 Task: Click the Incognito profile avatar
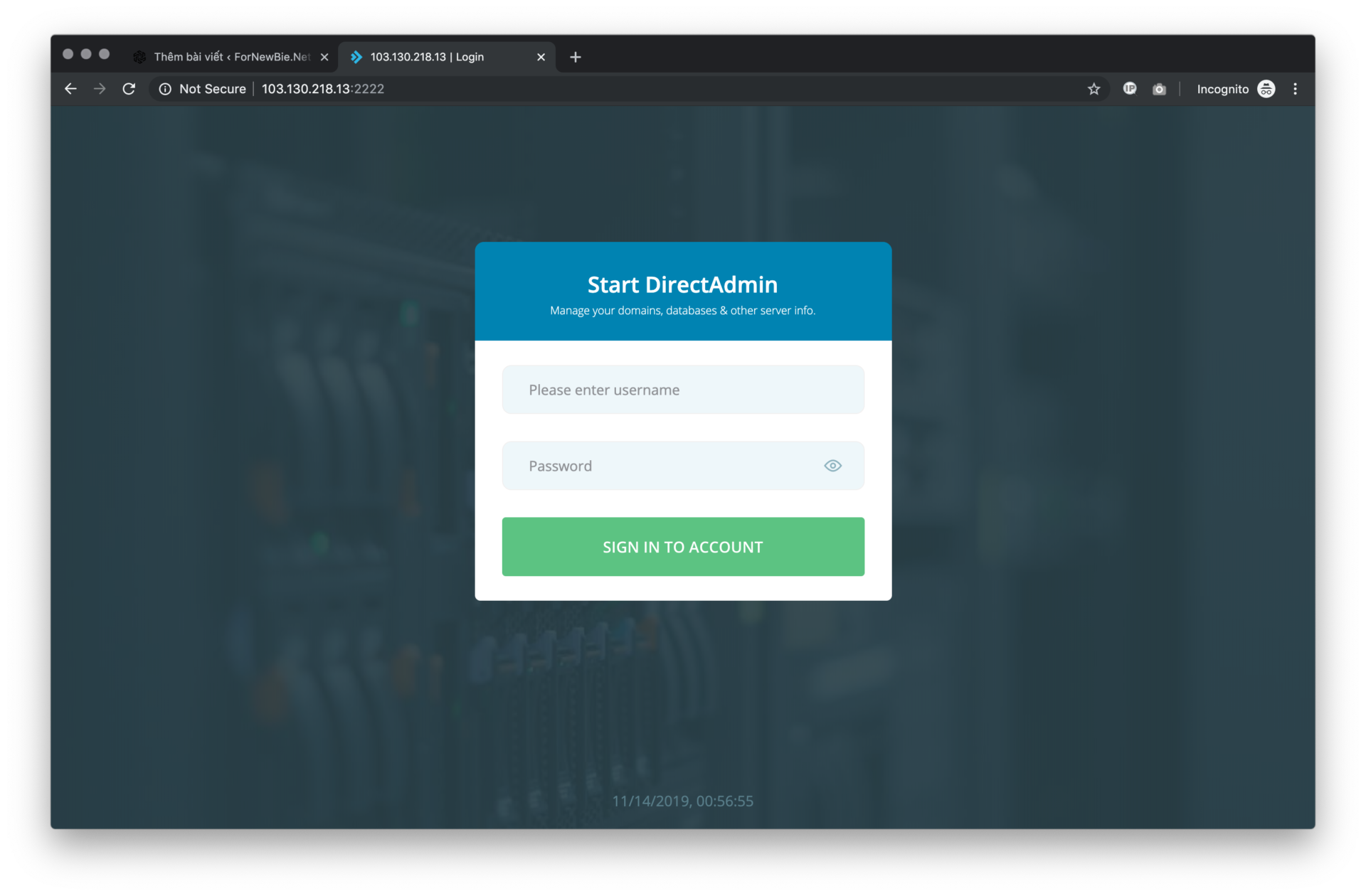pyautogui.click(x=1267, y=88)
